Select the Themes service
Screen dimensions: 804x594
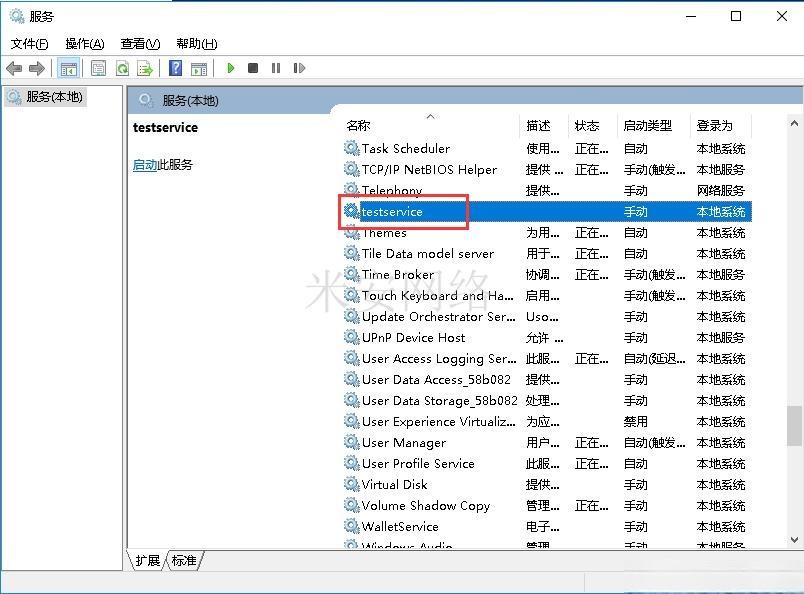[x=547, y=233]
